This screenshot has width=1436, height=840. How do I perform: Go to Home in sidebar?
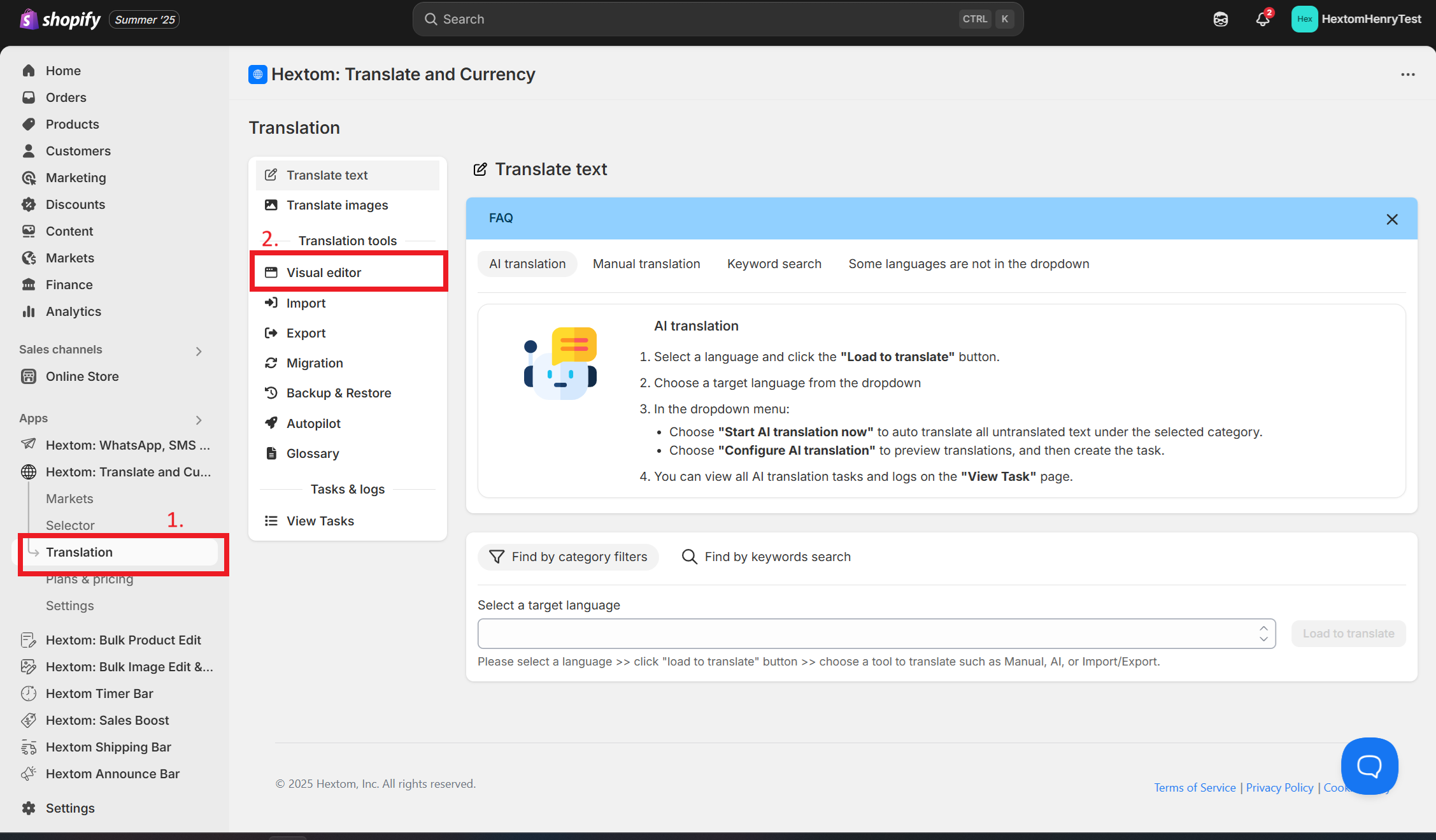coord(63,71)
